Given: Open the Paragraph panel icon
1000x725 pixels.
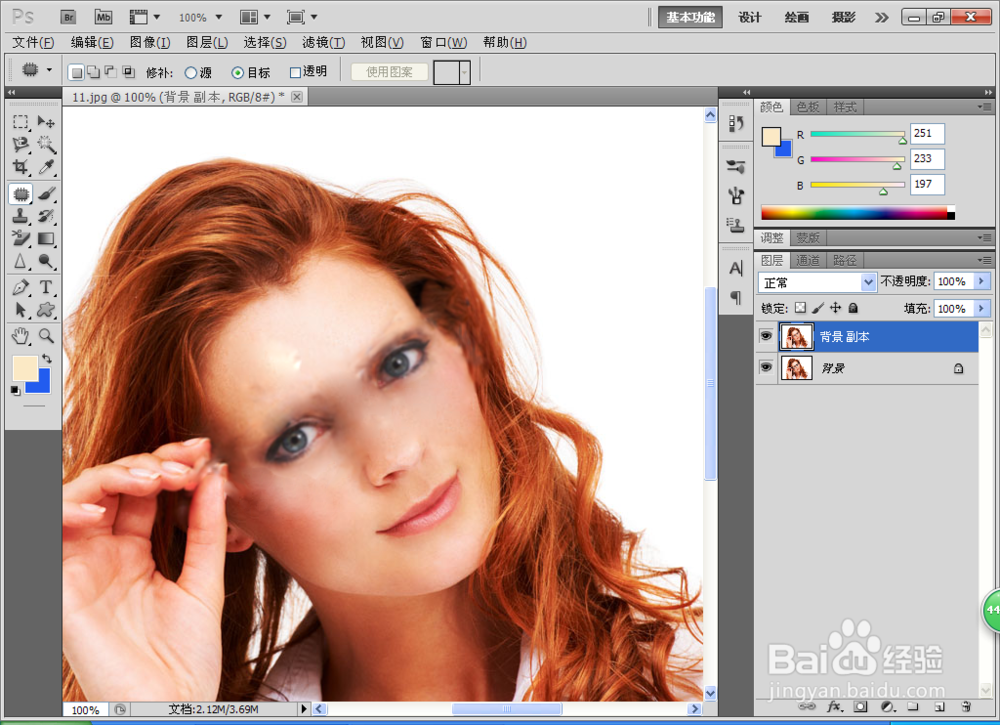Looking at the screenshot, I should [736, 297].
